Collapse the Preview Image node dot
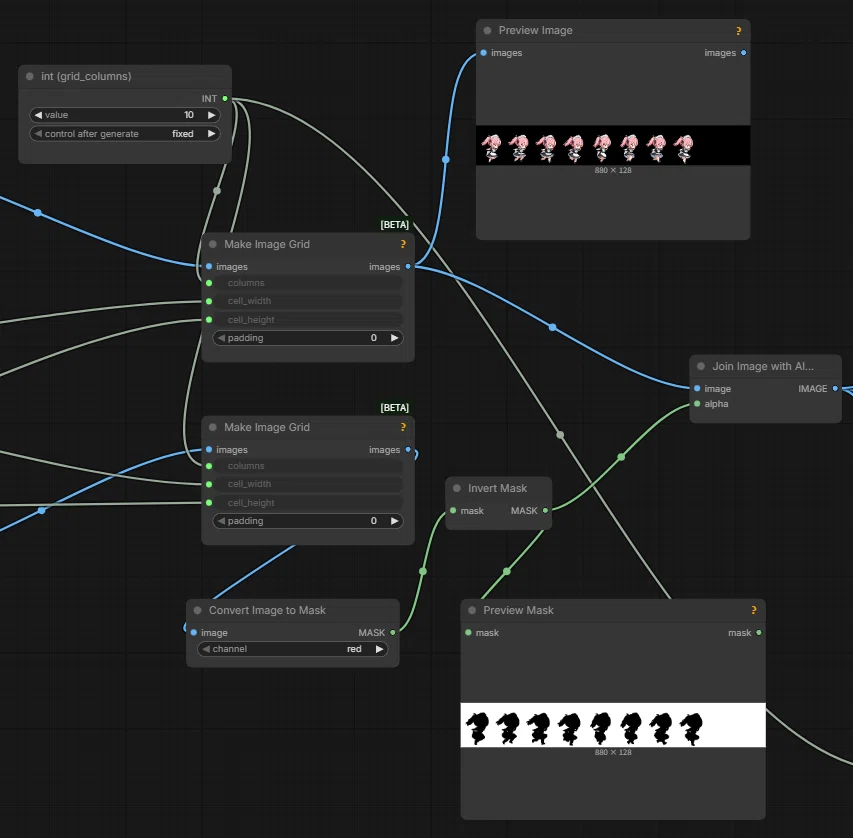Viewport: 853px width, 838px height. coord(487,30)
